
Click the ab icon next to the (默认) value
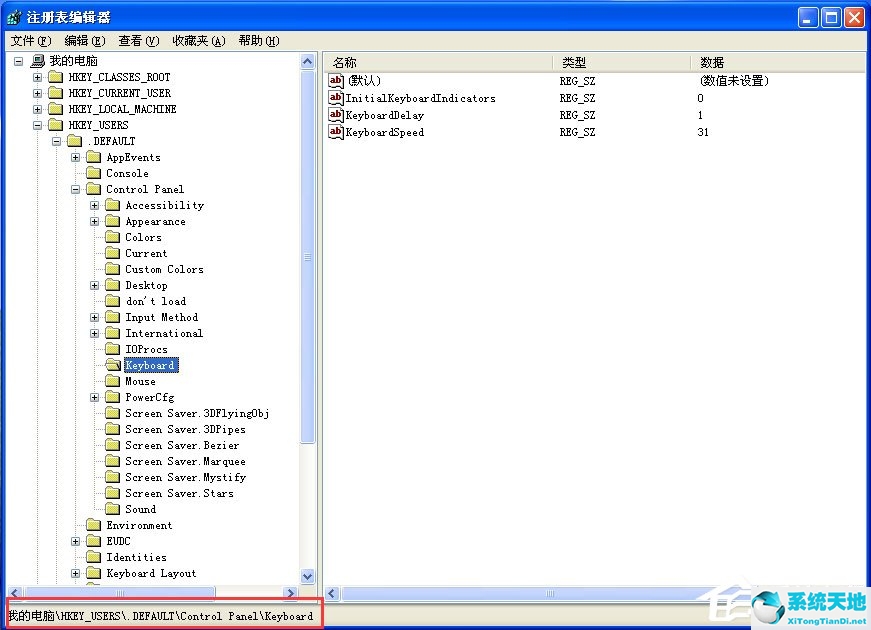[337, 80]
